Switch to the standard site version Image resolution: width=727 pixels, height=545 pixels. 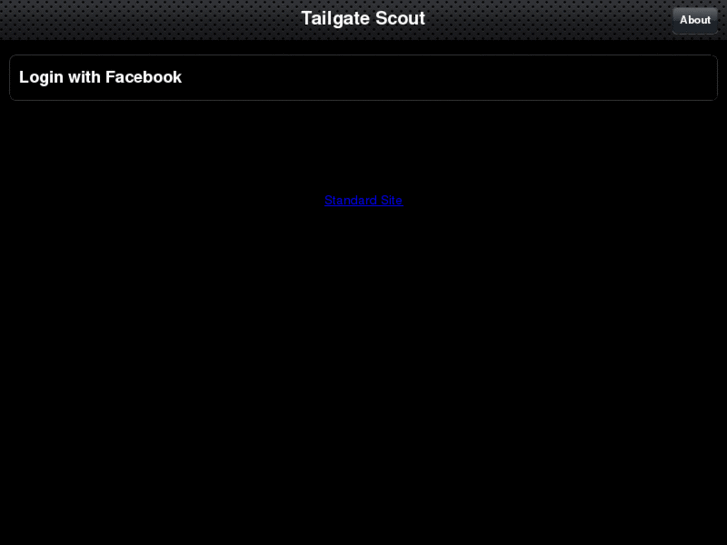tap(364, 200)
